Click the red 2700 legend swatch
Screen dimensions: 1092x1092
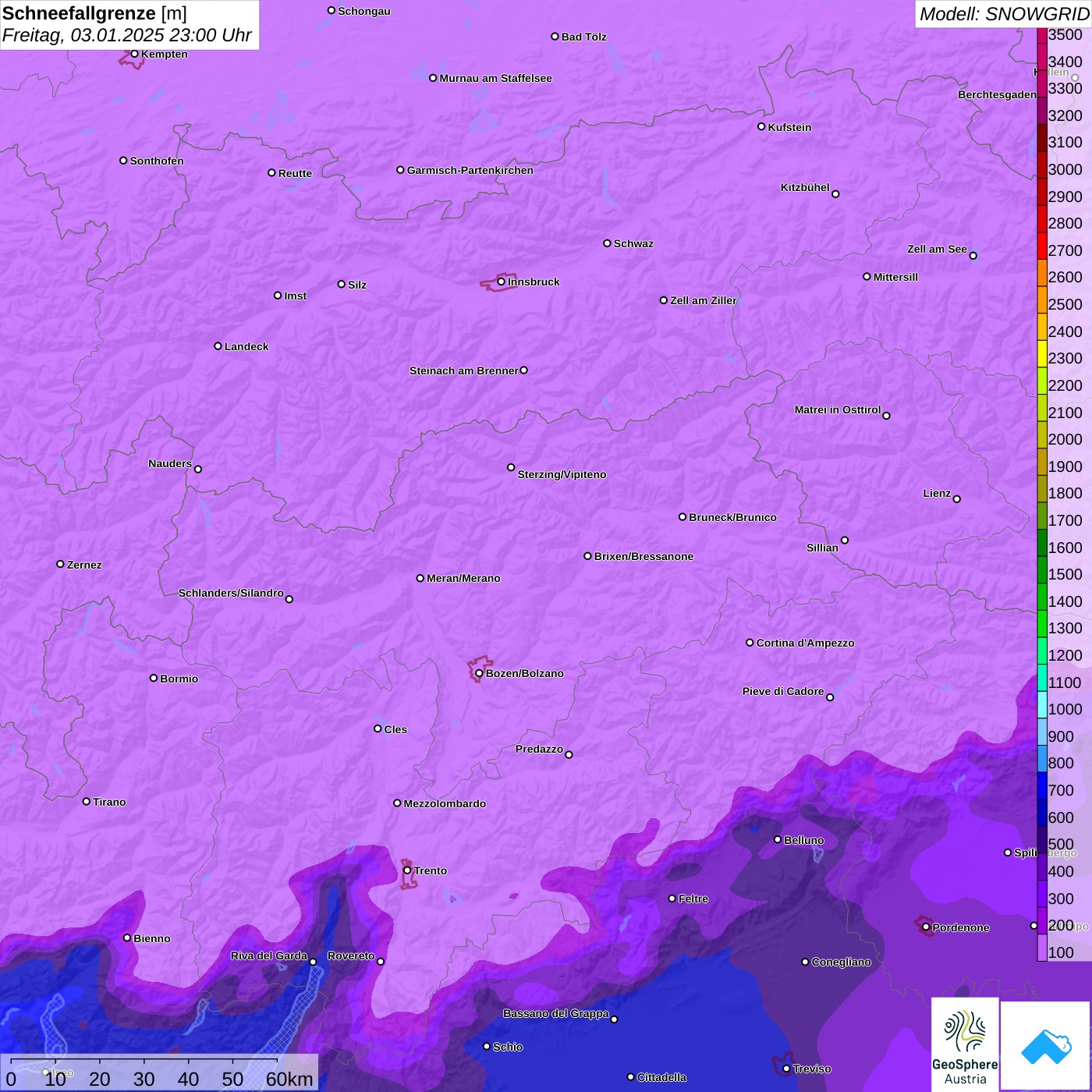(1042, 246)
